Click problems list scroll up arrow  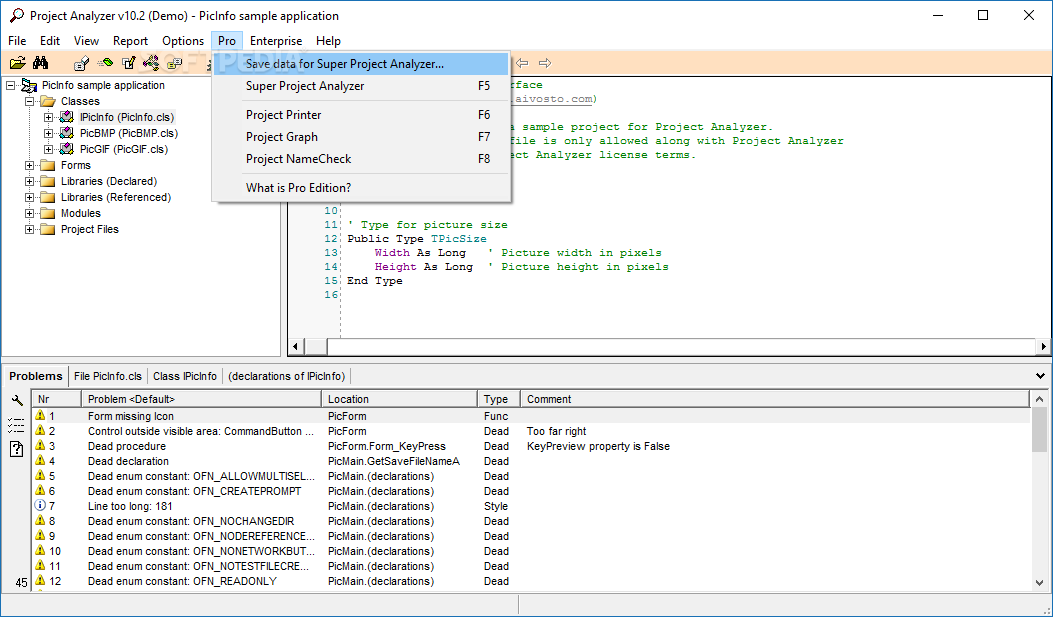[1040, 399]
